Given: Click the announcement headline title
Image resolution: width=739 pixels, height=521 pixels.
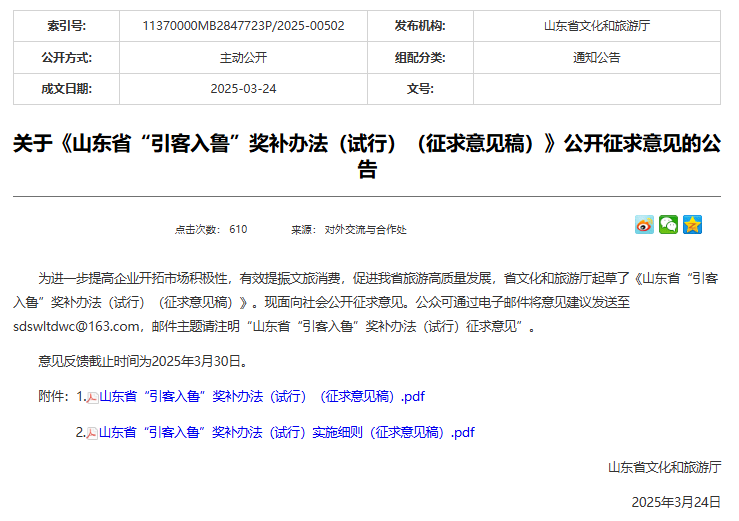Looking at the screenshot, I should [x=367, y=156].
